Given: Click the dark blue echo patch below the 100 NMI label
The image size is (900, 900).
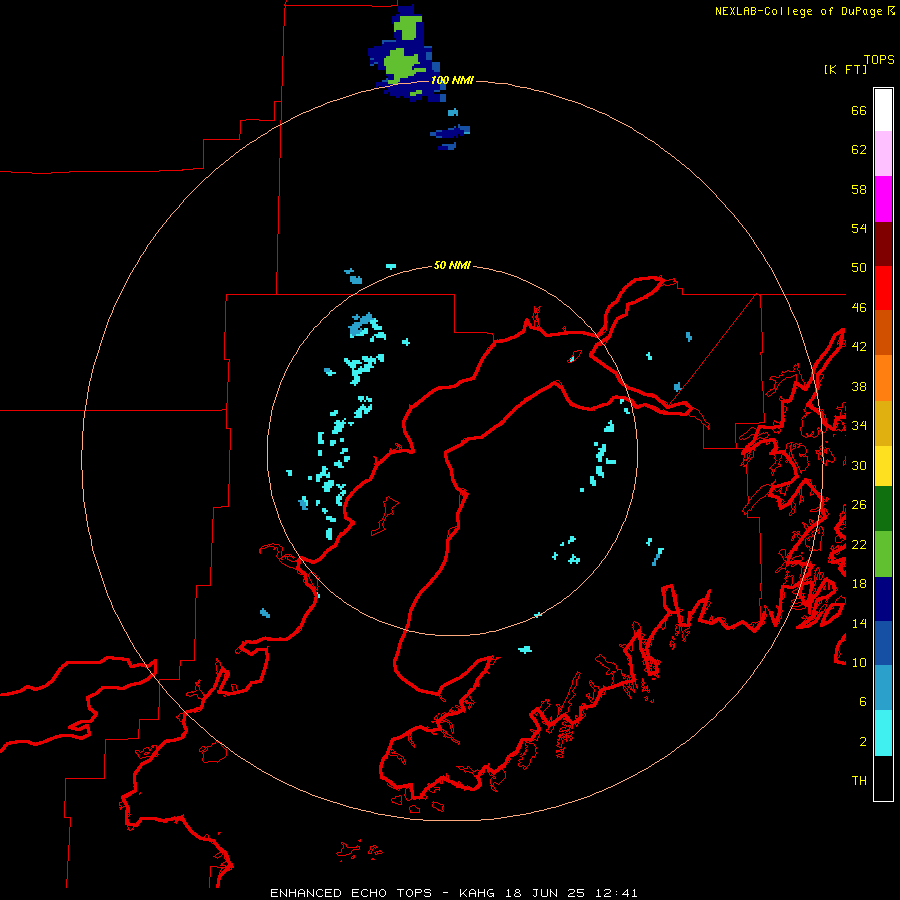Looking at the screenshot, I should point(451,133).
